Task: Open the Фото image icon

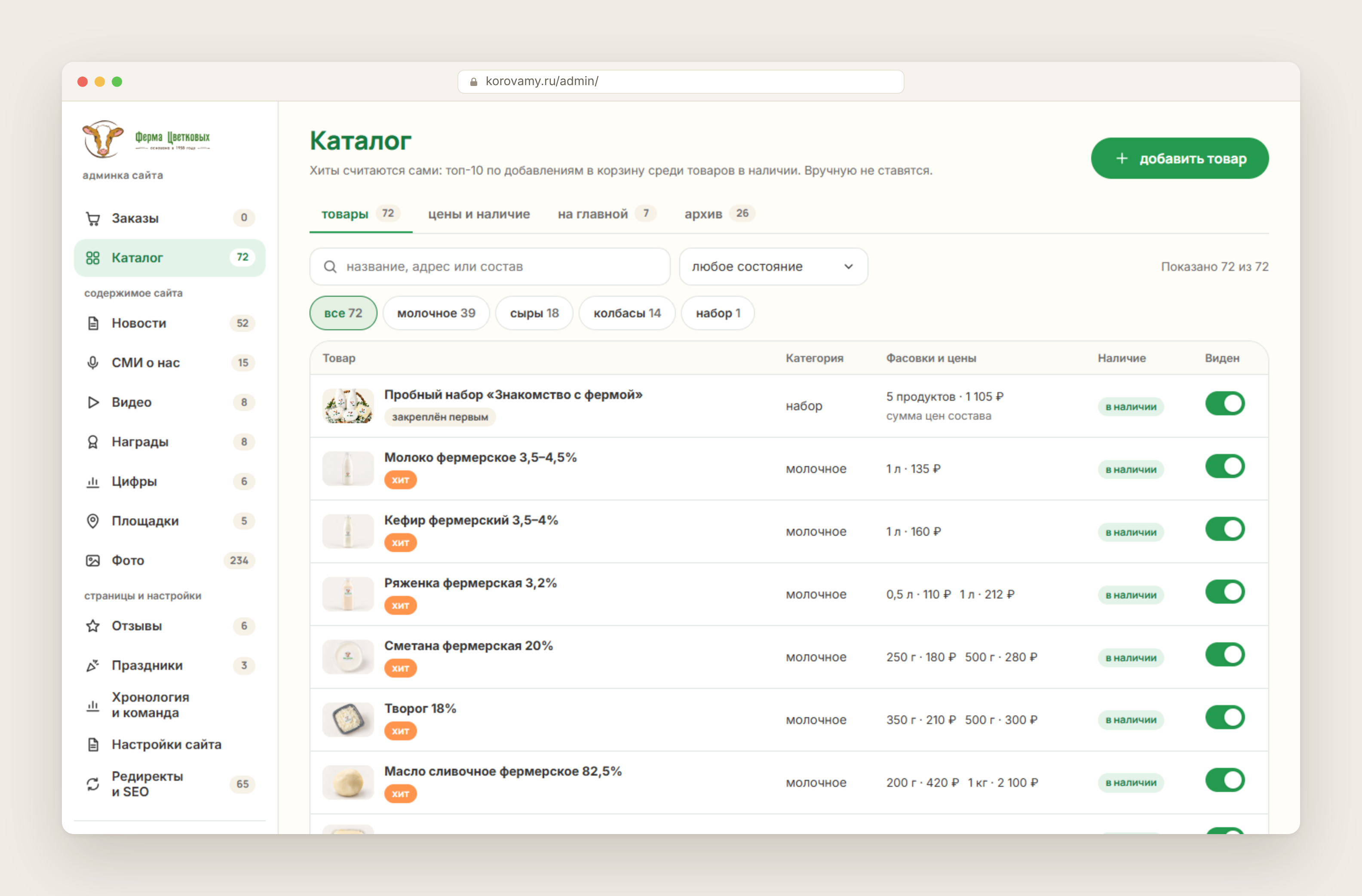Action: point(93,560)
